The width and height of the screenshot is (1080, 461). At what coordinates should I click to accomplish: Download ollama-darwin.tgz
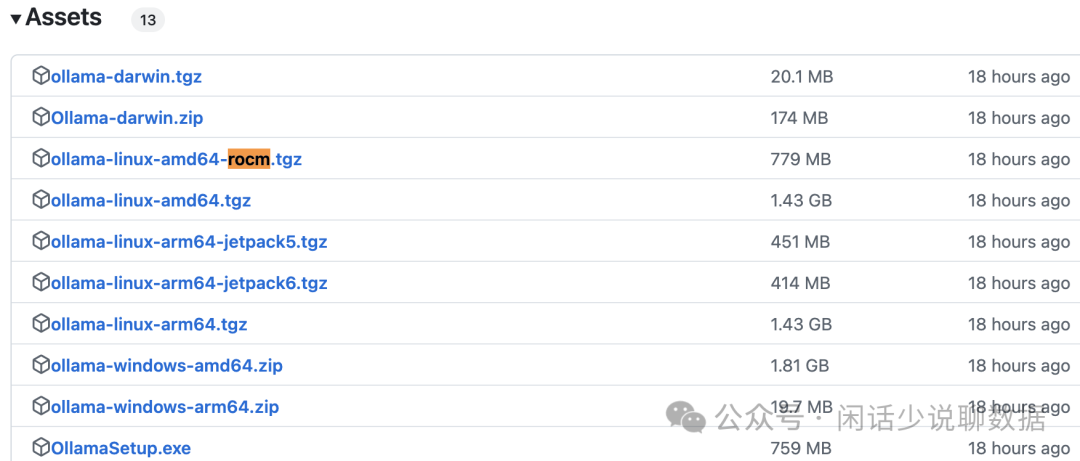(x=127, y=77)
